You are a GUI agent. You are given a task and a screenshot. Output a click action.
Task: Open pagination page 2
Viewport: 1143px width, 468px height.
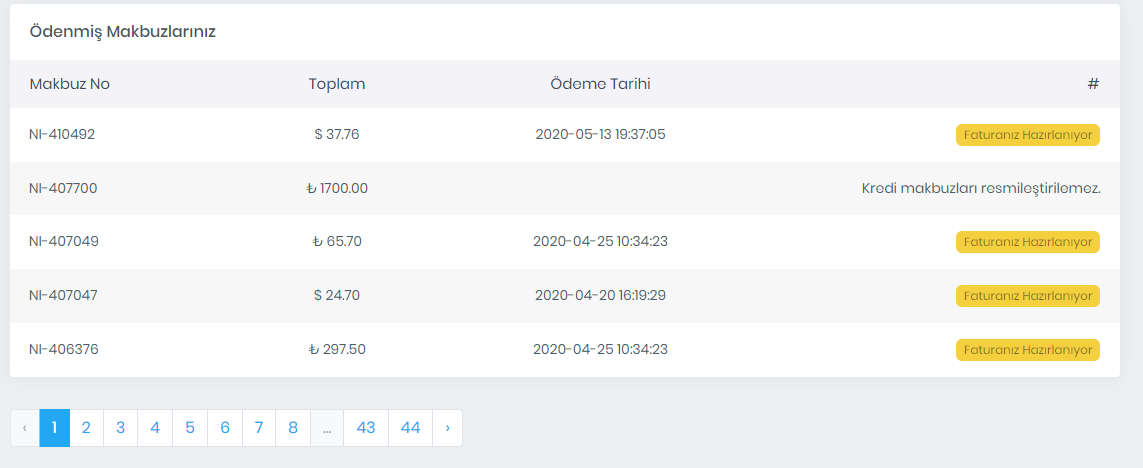pos(86,428)
